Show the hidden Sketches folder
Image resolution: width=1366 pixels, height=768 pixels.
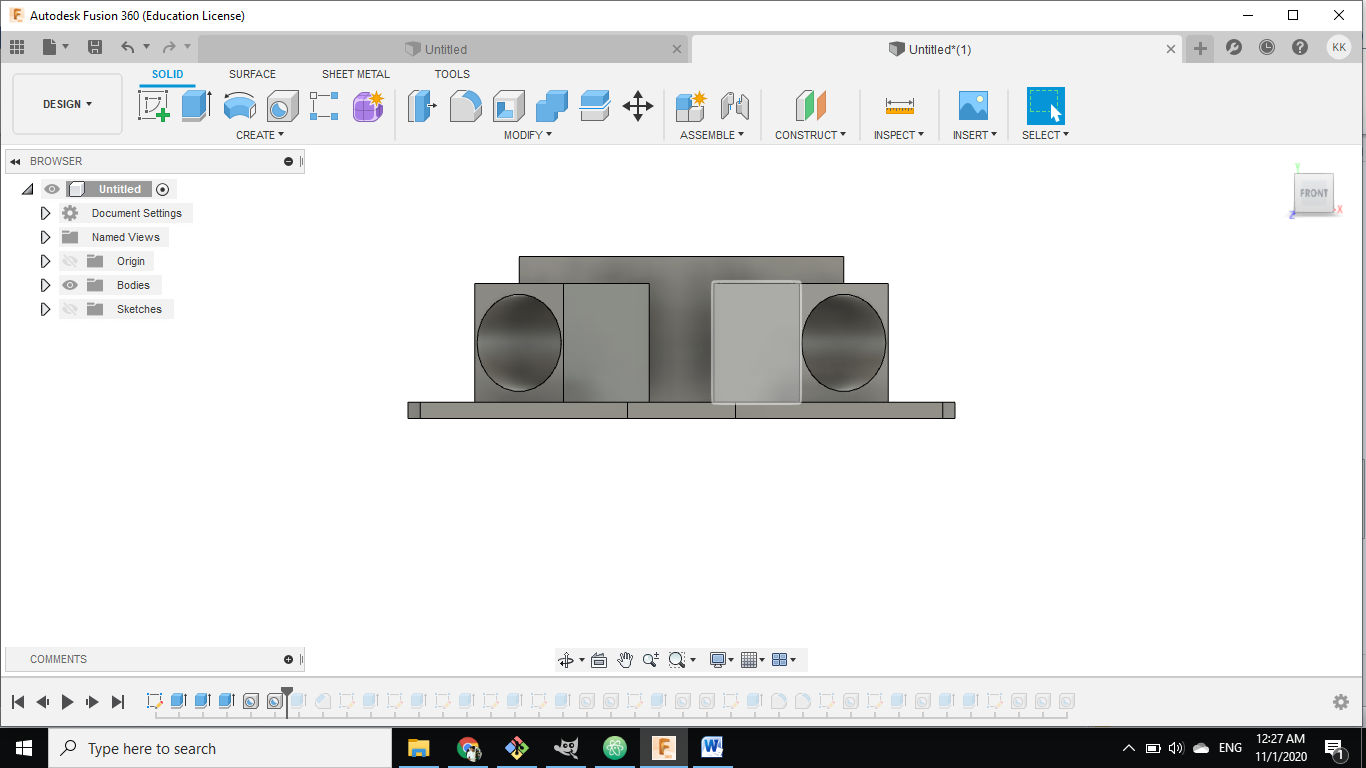click(70, 309)
